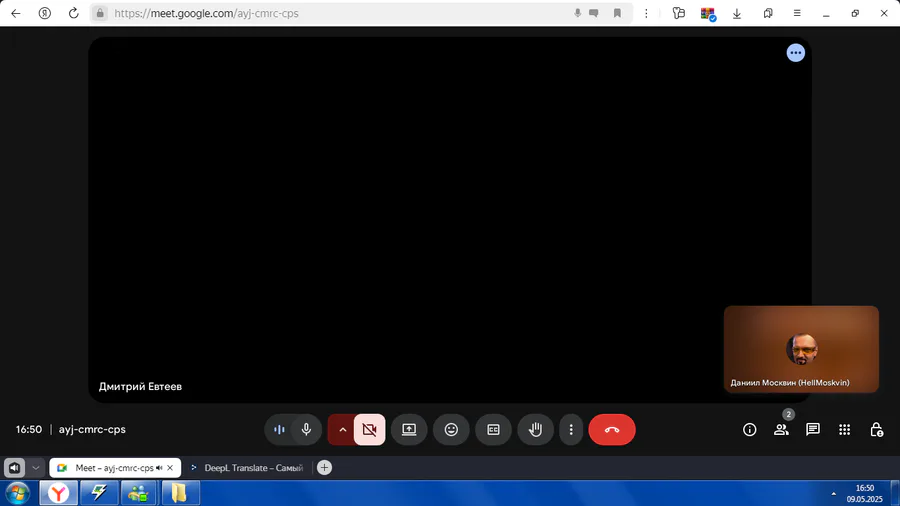The height and width of the screenshot is (506, 900).
Task: Open address bar three-dot options
Action: [646, 13]
